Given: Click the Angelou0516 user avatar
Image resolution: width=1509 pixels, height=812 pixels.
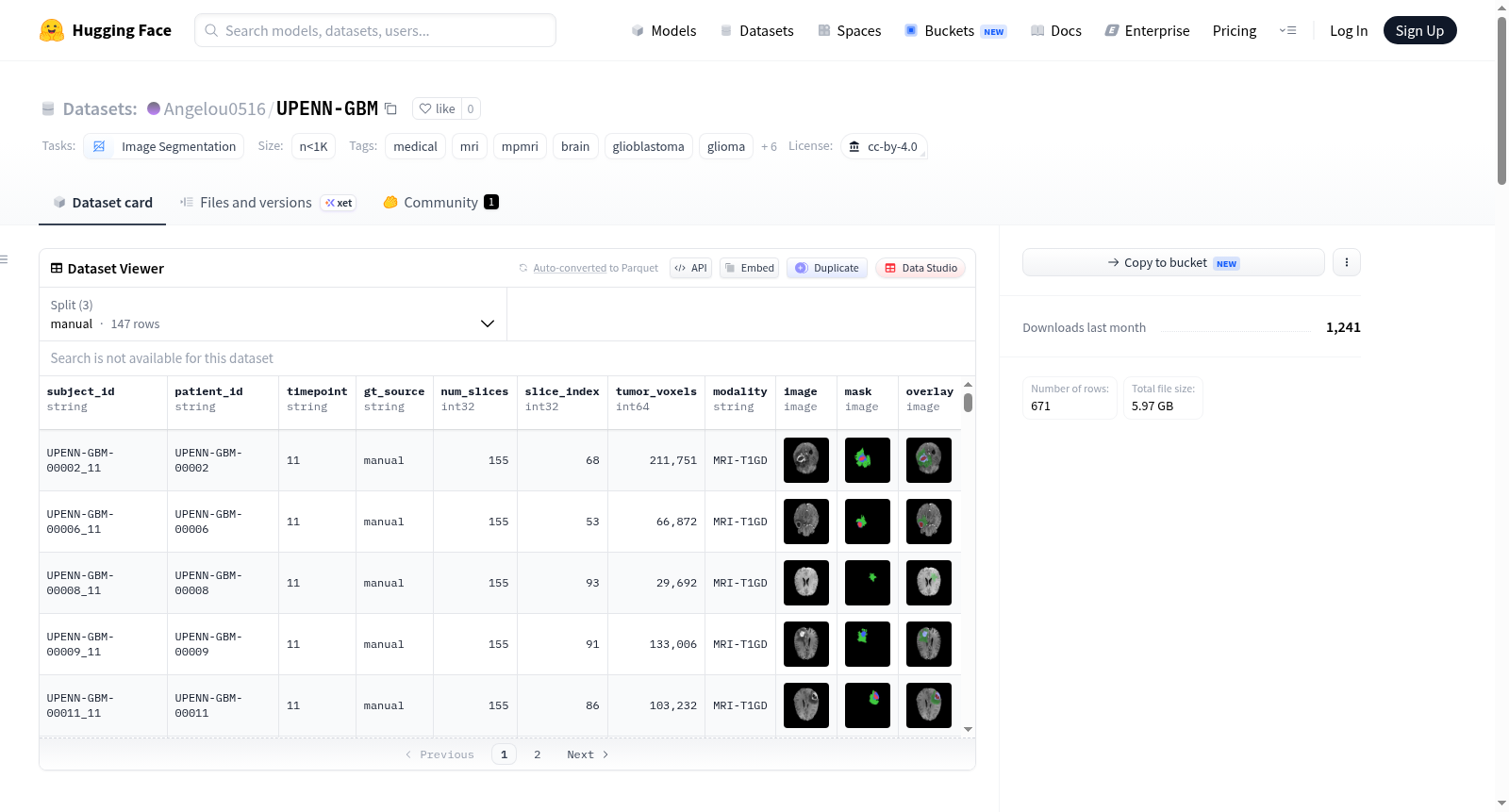Looking at the screenshot, I should [154, 108].
